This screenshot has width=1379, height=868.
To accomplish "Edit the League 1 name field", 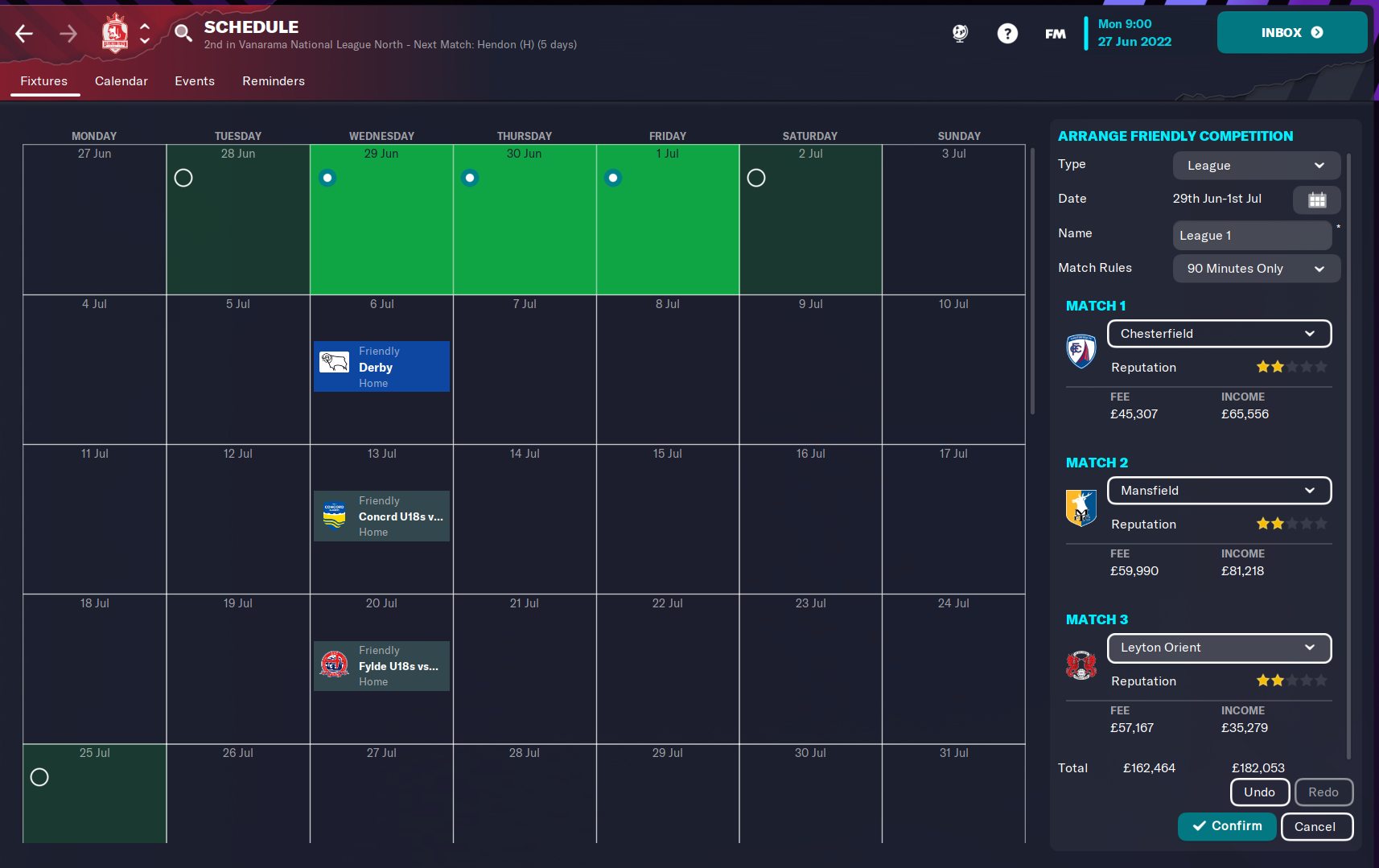I will coord(1252,236).
